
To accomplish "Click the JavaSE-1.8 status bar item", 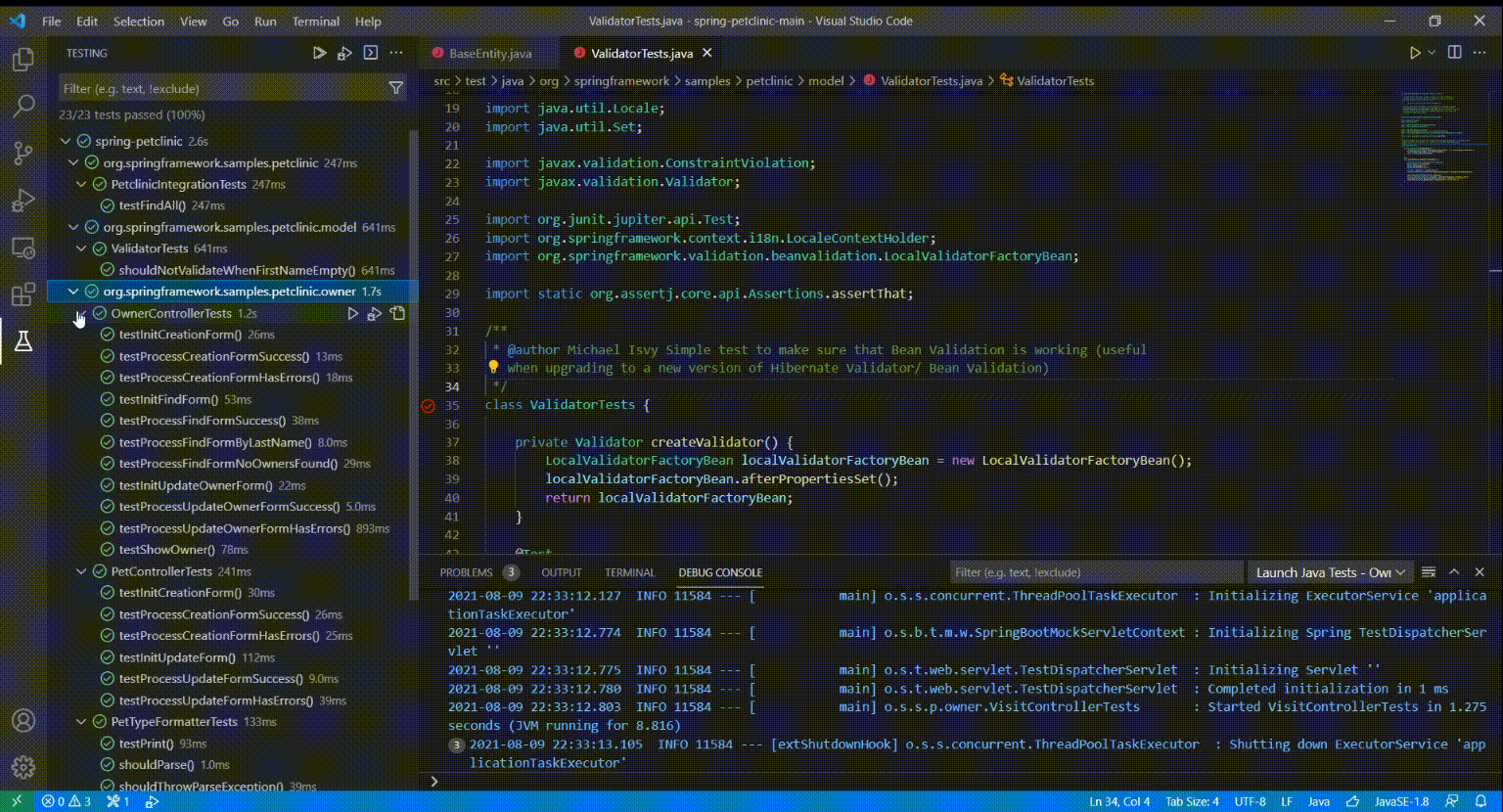I will (x=1401, y=801).
